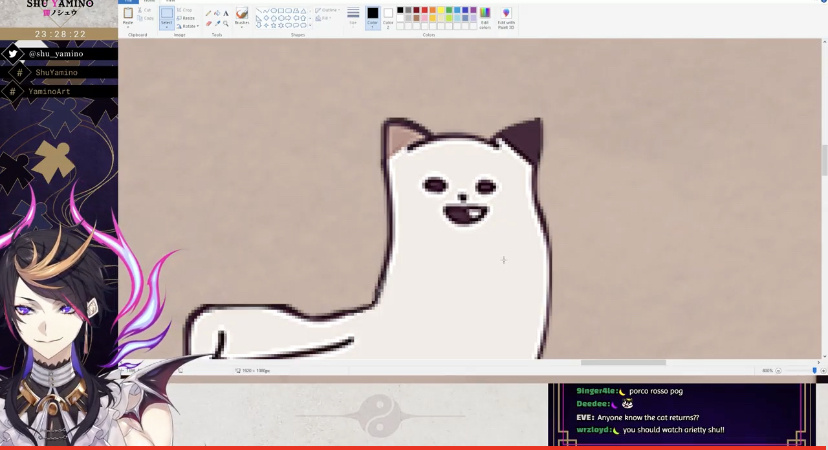Pick the brown palette color
Screen dimensions: 828x450
[417, 18]
